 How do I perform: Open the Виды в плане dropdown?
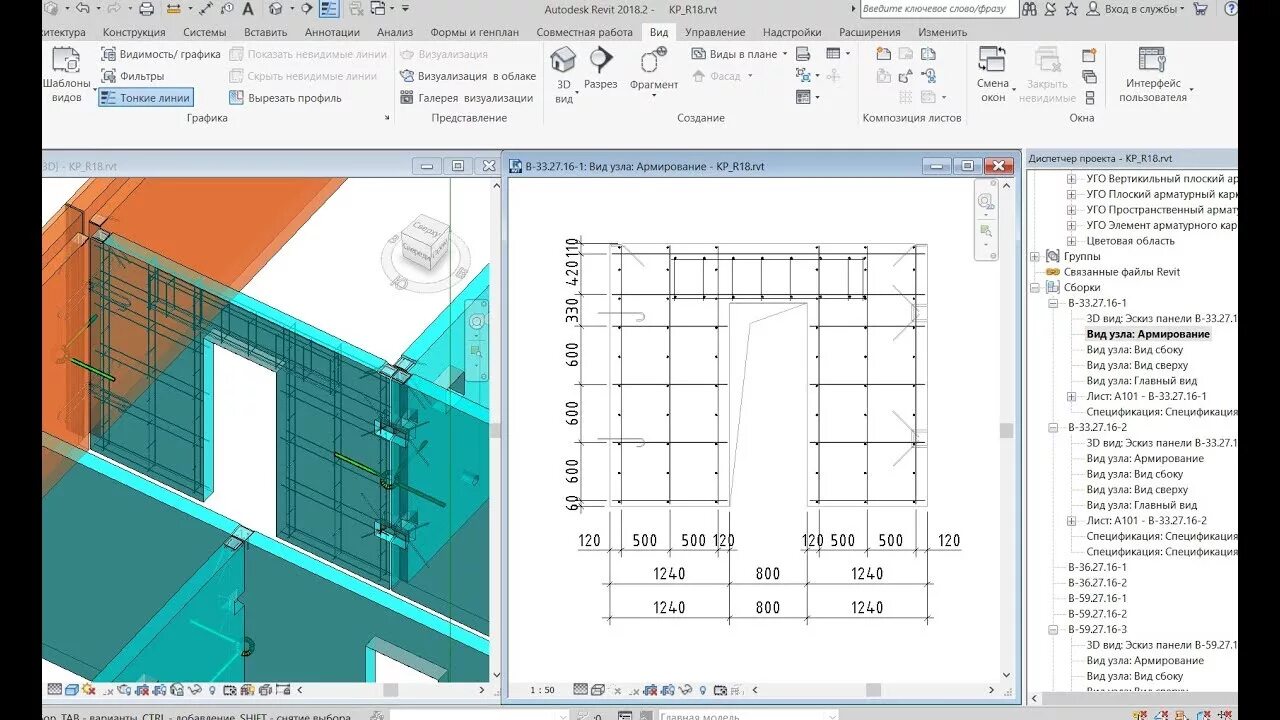(x=740, y=54)
